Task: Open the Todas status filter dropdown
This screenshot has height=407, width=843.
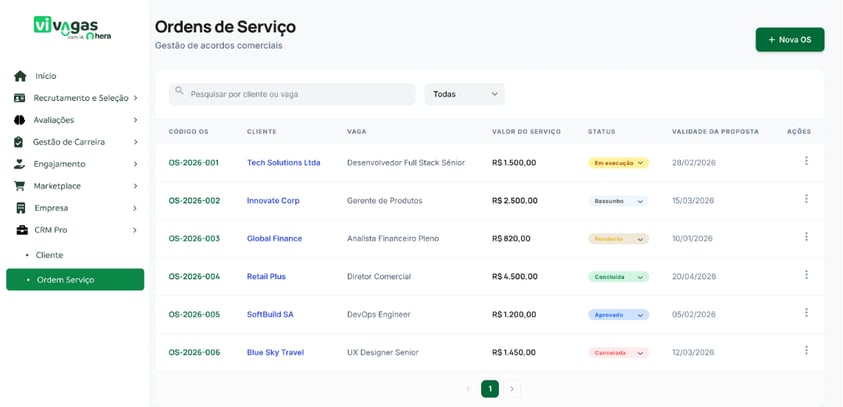Action: coord(464,94)
